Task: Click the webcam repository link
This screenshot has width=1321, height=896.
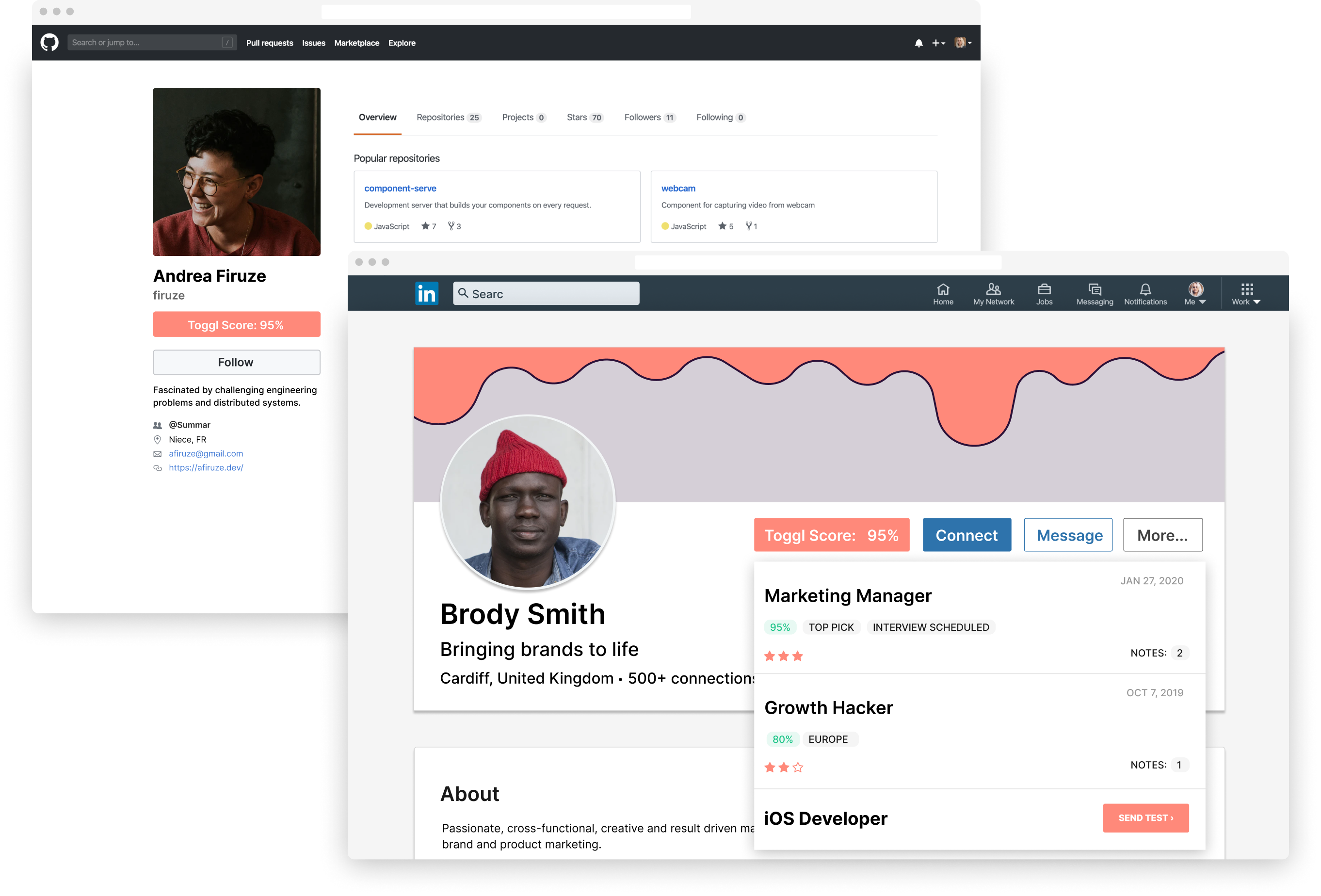Action: point(677,187)
